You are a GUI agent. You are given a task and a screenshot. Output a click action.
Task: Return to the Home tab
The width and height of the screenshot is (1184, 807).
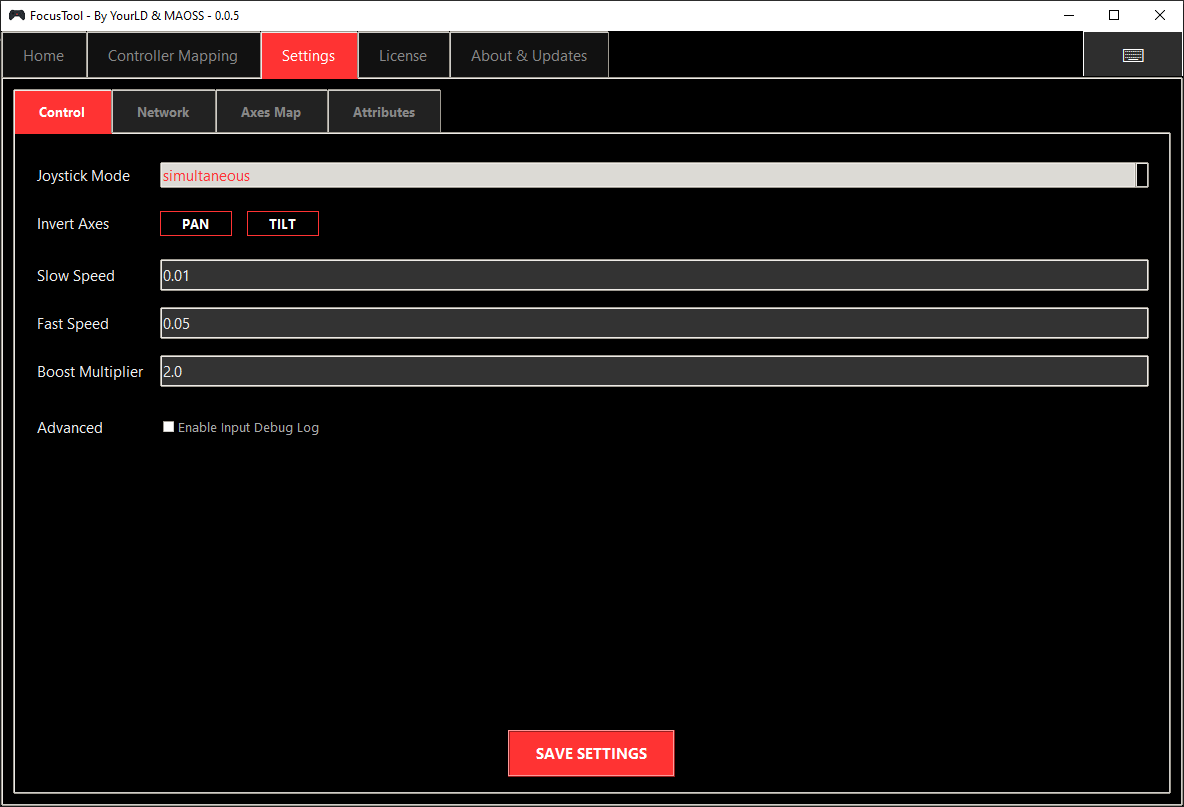click(44, 55)
